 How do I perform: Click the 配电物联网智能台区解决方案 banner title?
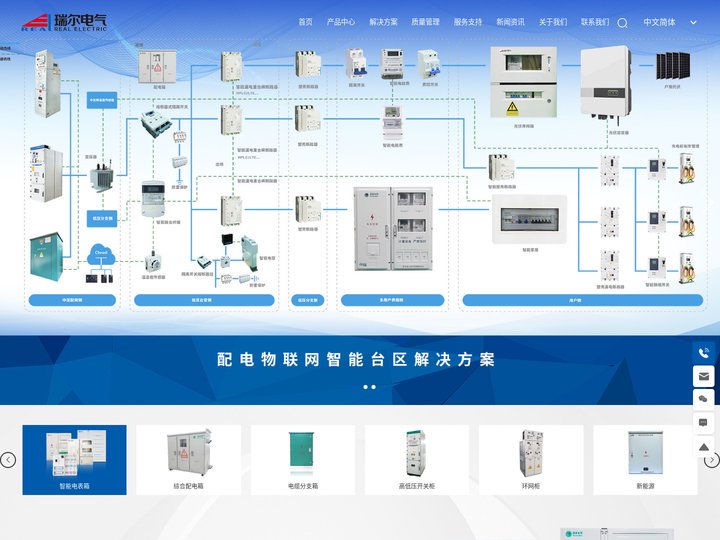[x=356, y=360]
